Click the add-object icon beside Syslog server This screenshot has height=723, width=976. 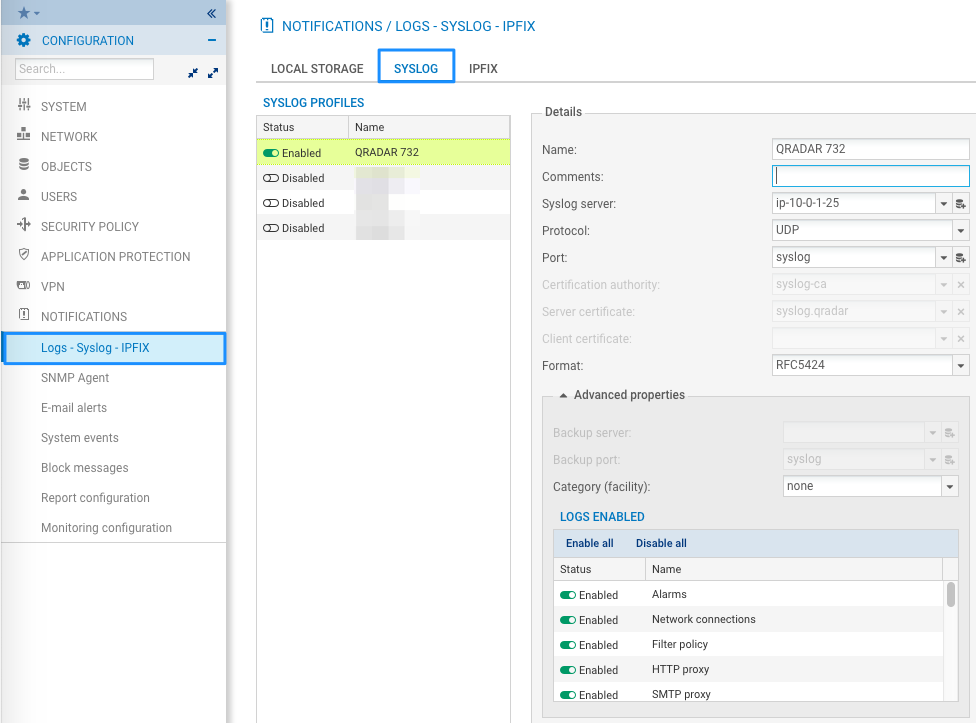pos(961,204)
